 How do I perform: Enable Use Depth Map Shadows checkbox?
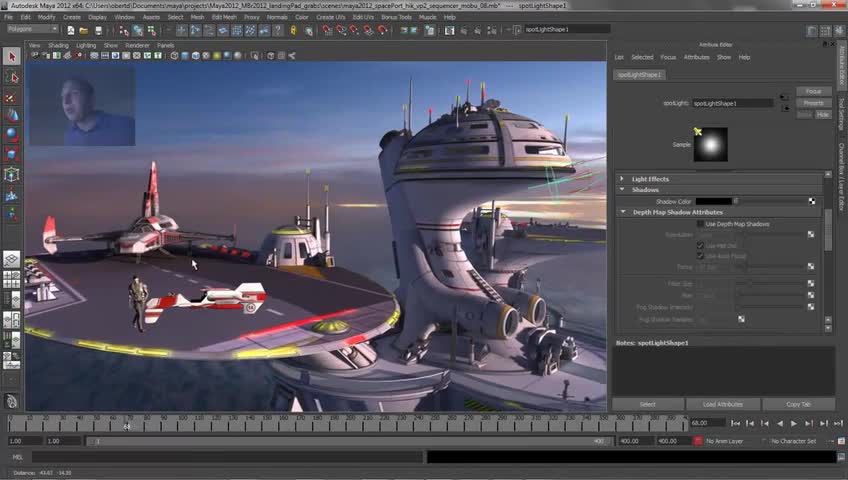(700, 224)
